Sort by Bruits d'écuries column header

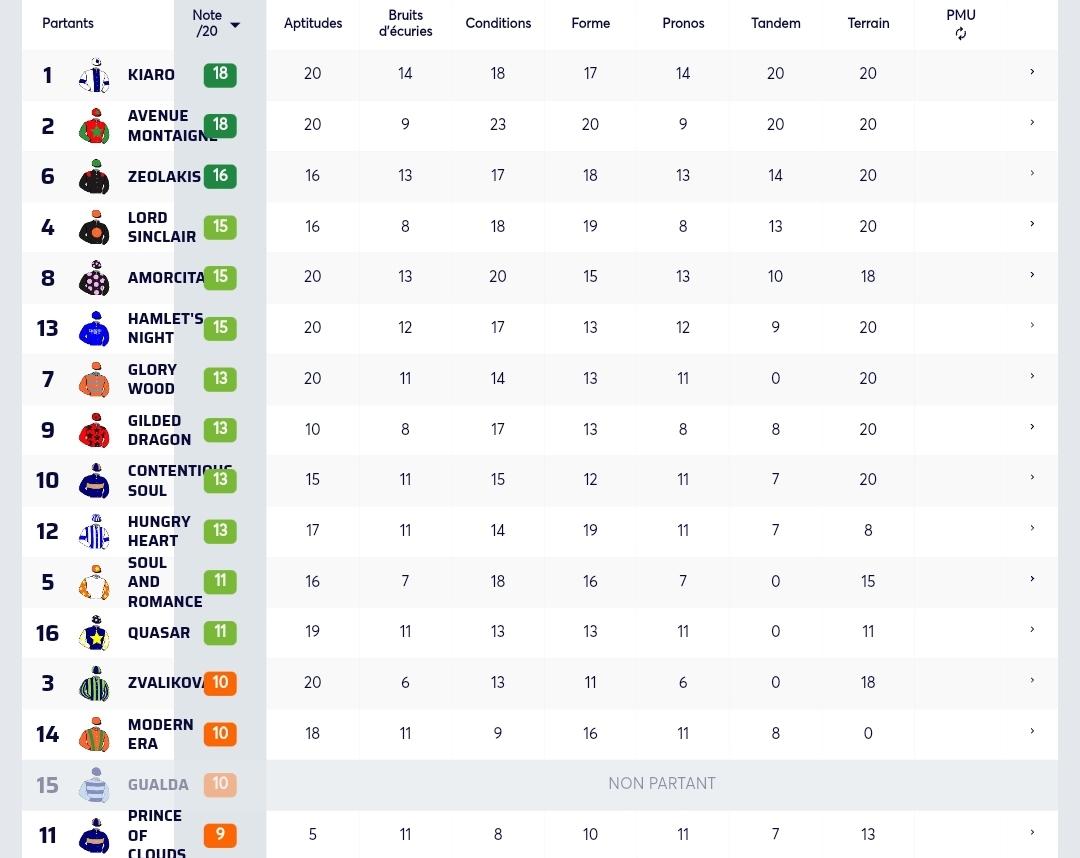[x=406, y=23]
